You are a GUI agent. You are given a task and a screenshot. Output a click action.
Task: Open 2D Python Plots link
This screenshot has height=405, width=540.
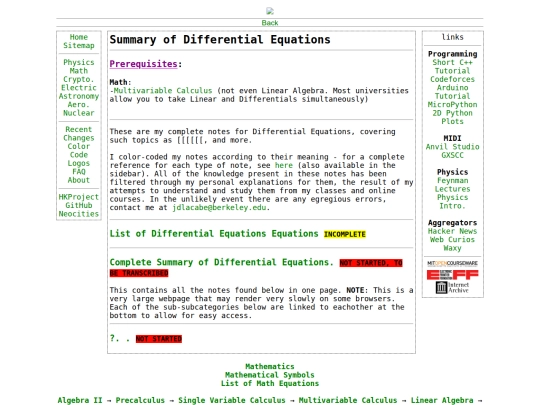pos(452,117)
